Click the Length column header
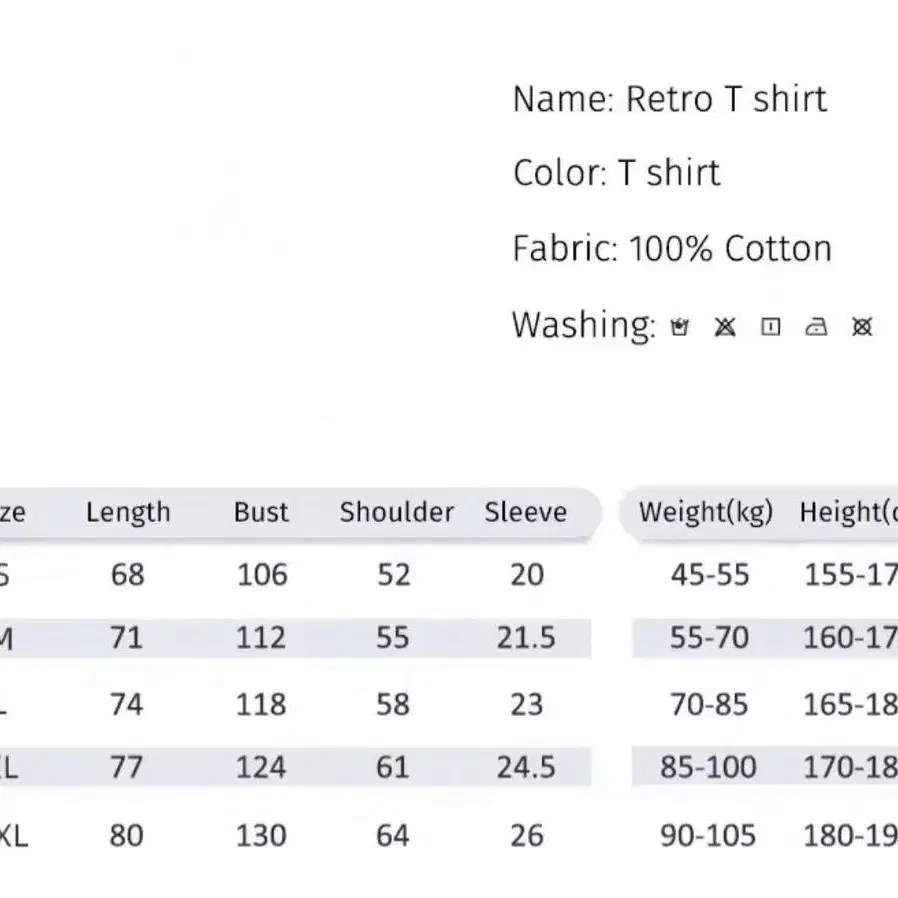This screenshot has height=898, width=898. point(128,512)
